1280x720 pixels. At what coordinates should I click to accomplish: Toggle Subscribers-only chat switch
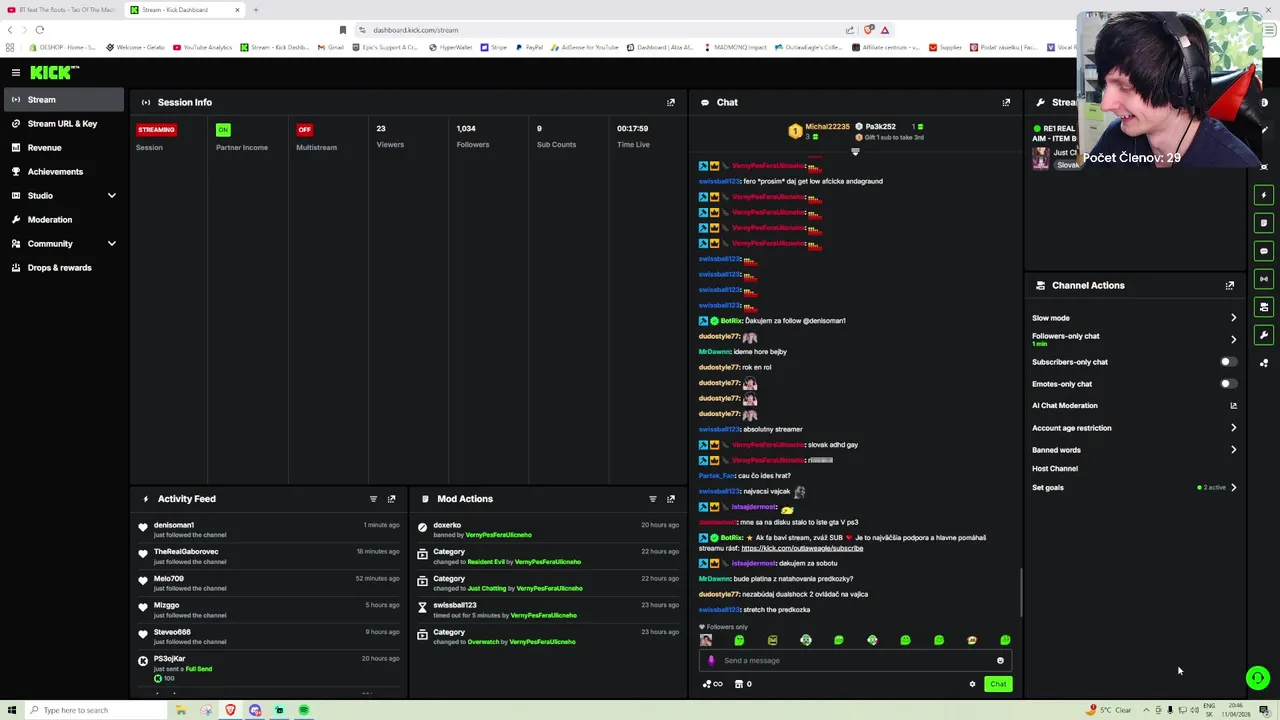1228,362
